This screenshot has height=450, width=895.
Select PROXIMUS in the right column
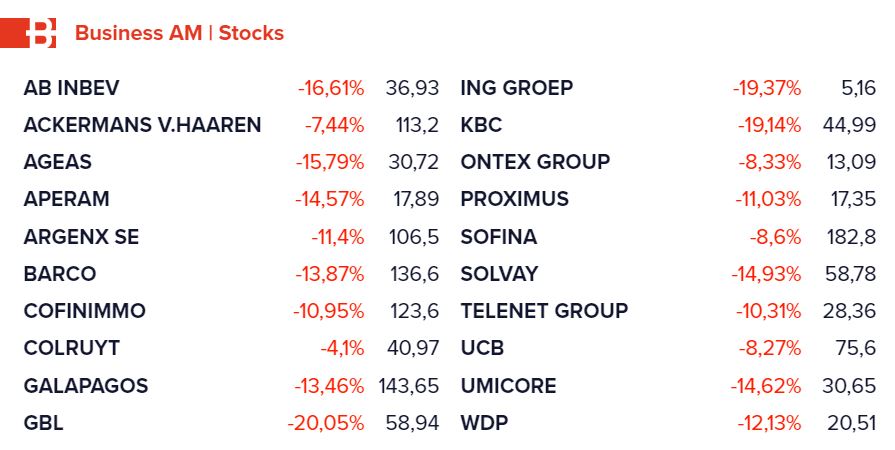point(514,199)
